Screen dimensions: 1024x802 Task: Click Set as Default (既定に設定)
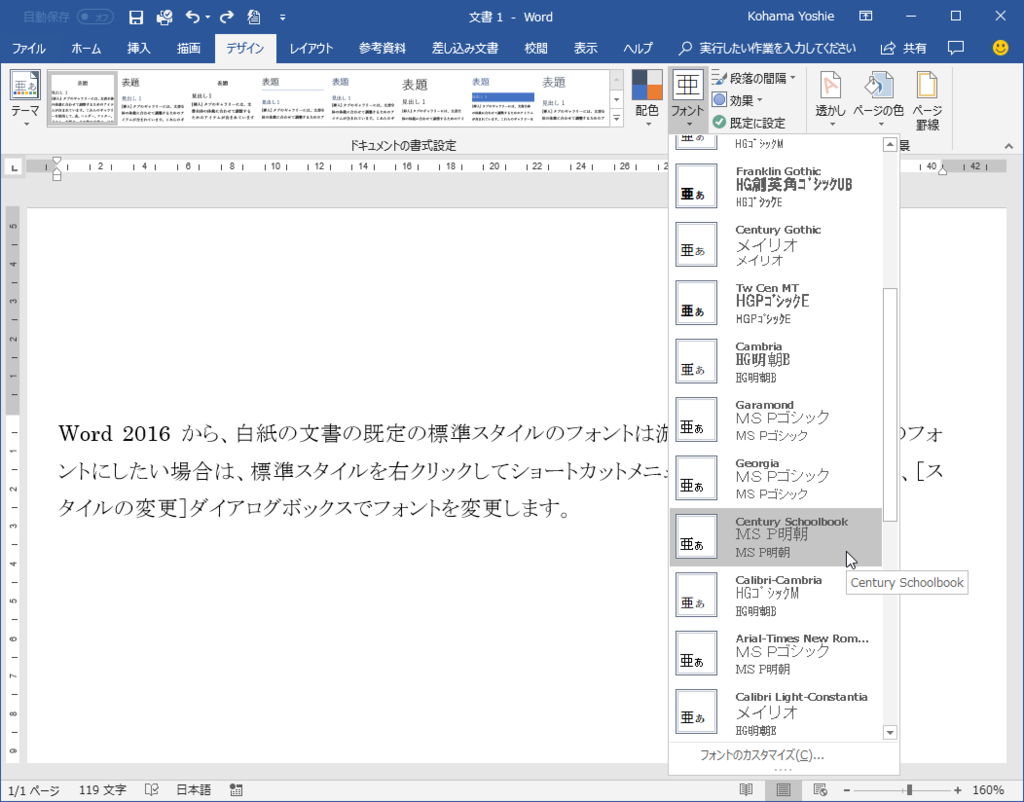coord(748,122)
